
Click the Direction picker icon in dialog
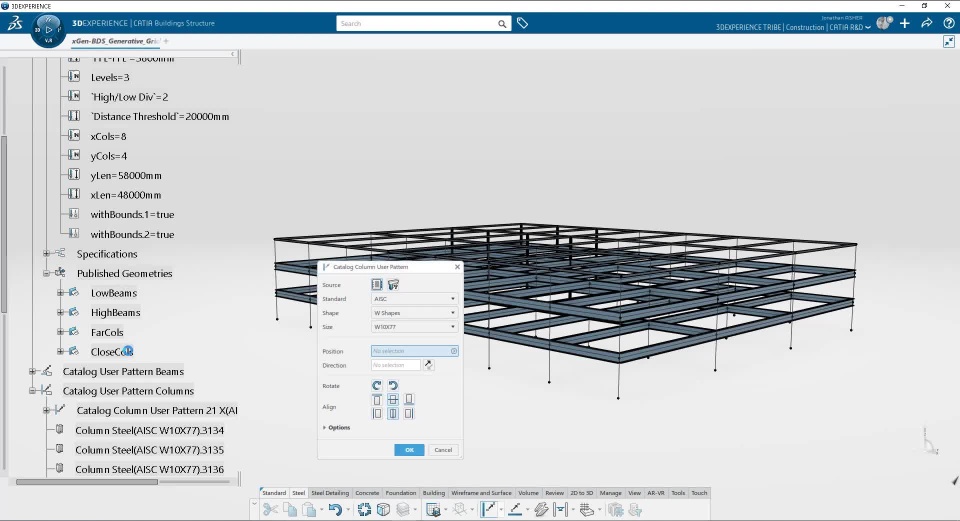(429, 365)
